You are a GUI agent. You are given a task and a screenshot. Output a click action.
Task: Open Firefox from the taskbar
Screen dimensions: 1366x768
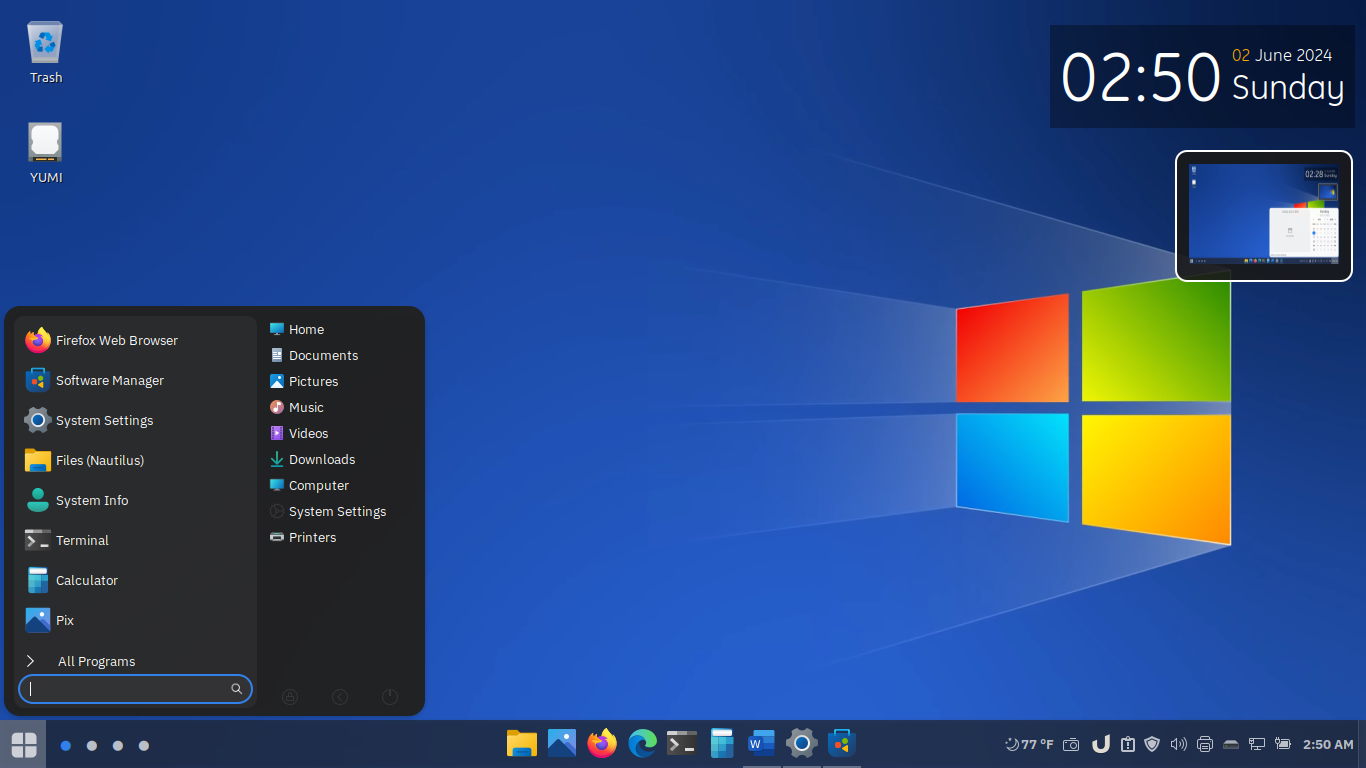coord(602,744)
